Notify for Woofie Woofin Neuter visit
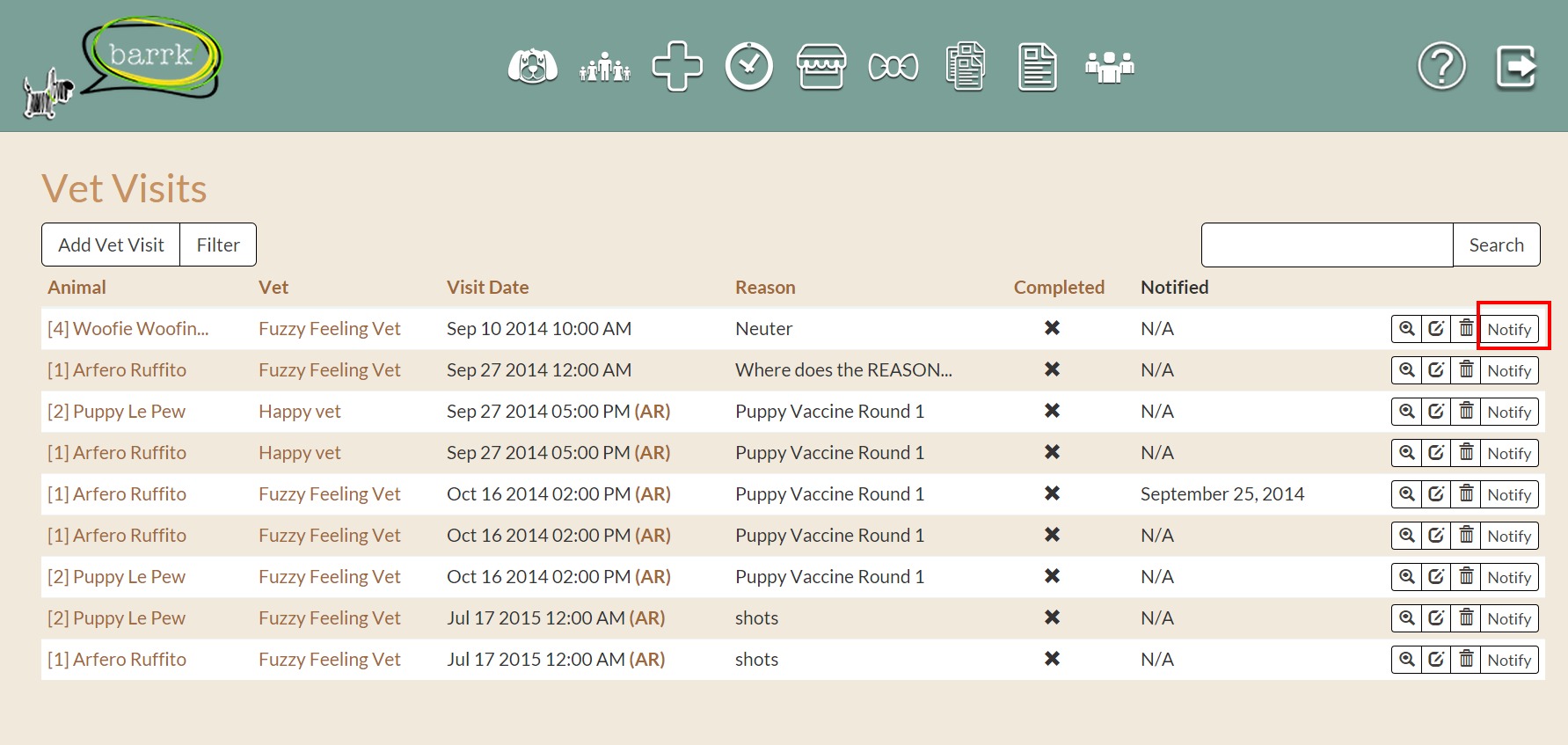Viewport: 1568px width, 745px height. point(1509,329)
